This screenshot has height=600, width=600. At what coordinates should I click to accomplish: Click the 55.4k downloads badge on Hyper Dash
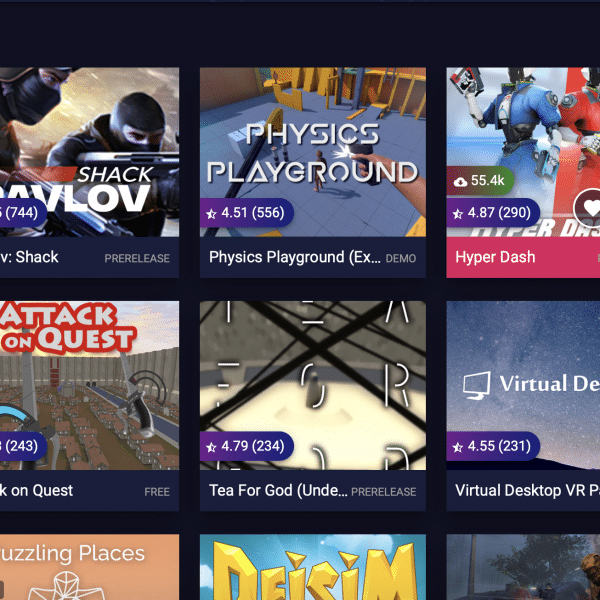pos(480,180)
